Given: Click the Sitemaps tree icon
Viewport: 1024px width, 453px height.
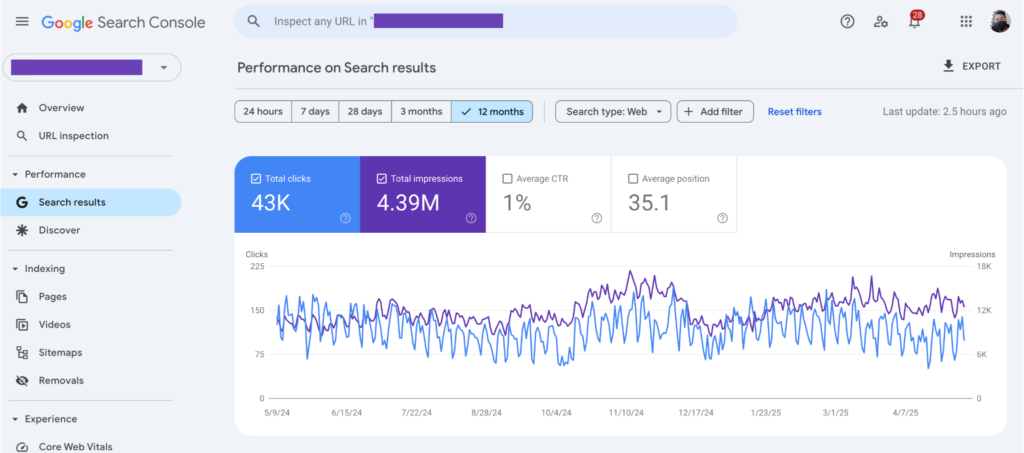Looking at the screenshot, I should tap(22, 352).
